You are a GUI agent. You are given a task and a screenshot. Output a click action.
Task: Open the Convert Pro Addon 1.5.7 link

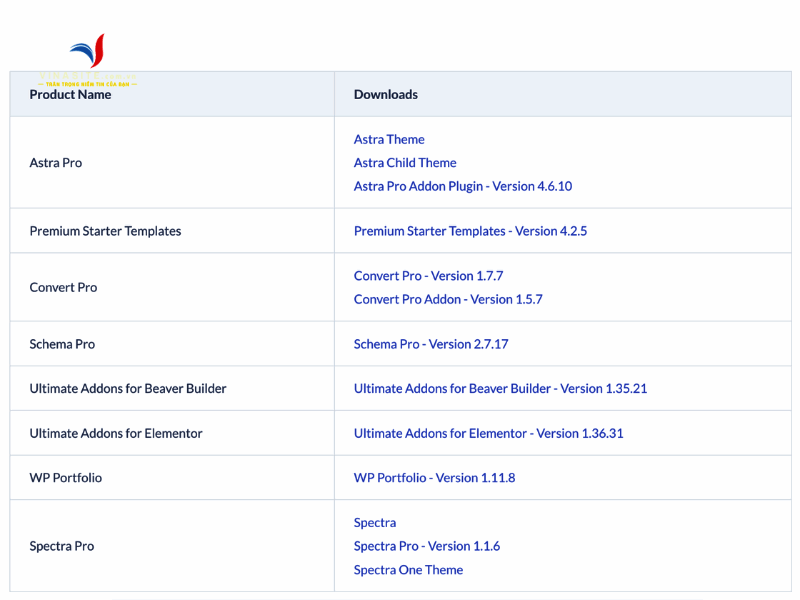[x=448, y=299]
